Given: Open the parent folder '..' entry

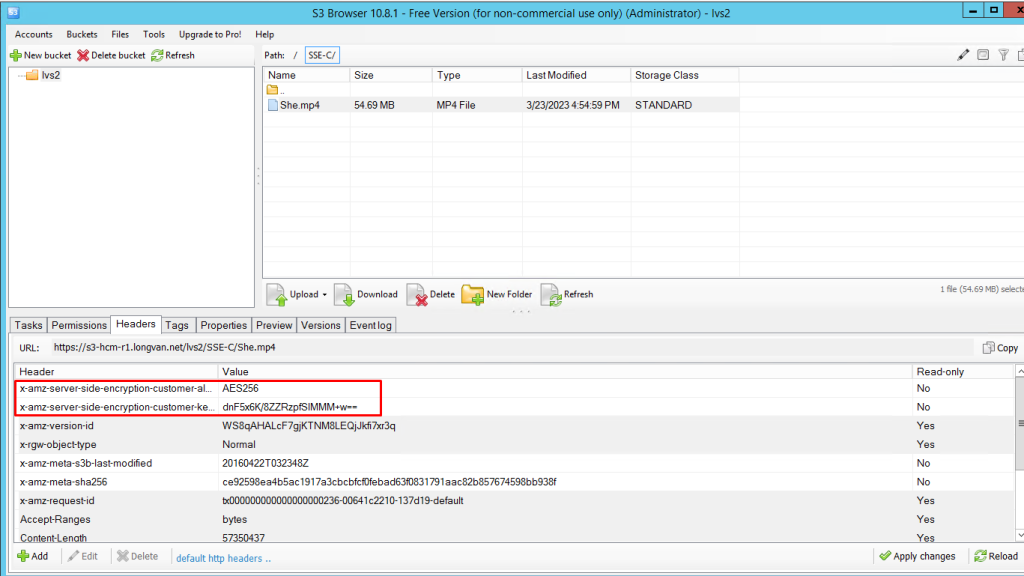Looking at the screenshot, I should pos(276,90).
